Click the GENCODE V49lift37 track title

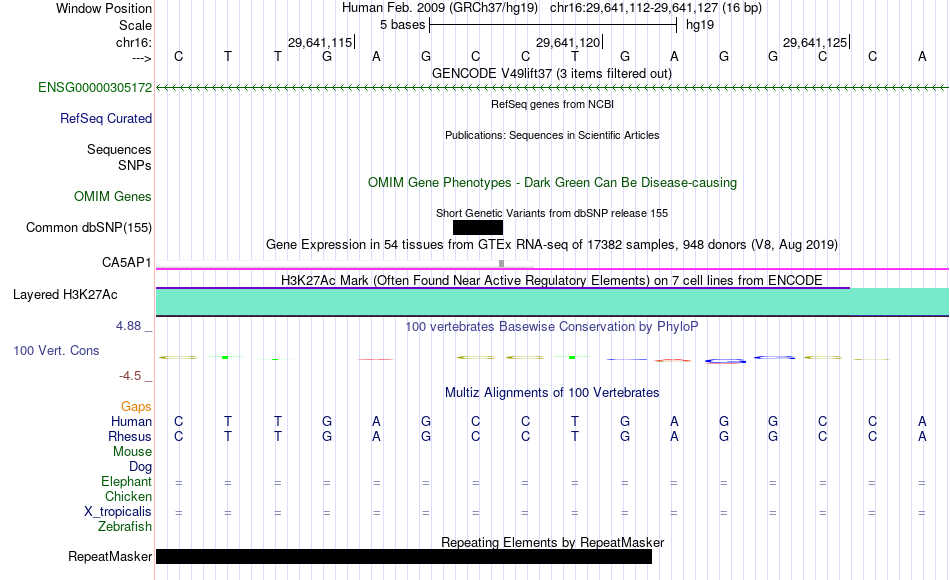click(551, 73)
